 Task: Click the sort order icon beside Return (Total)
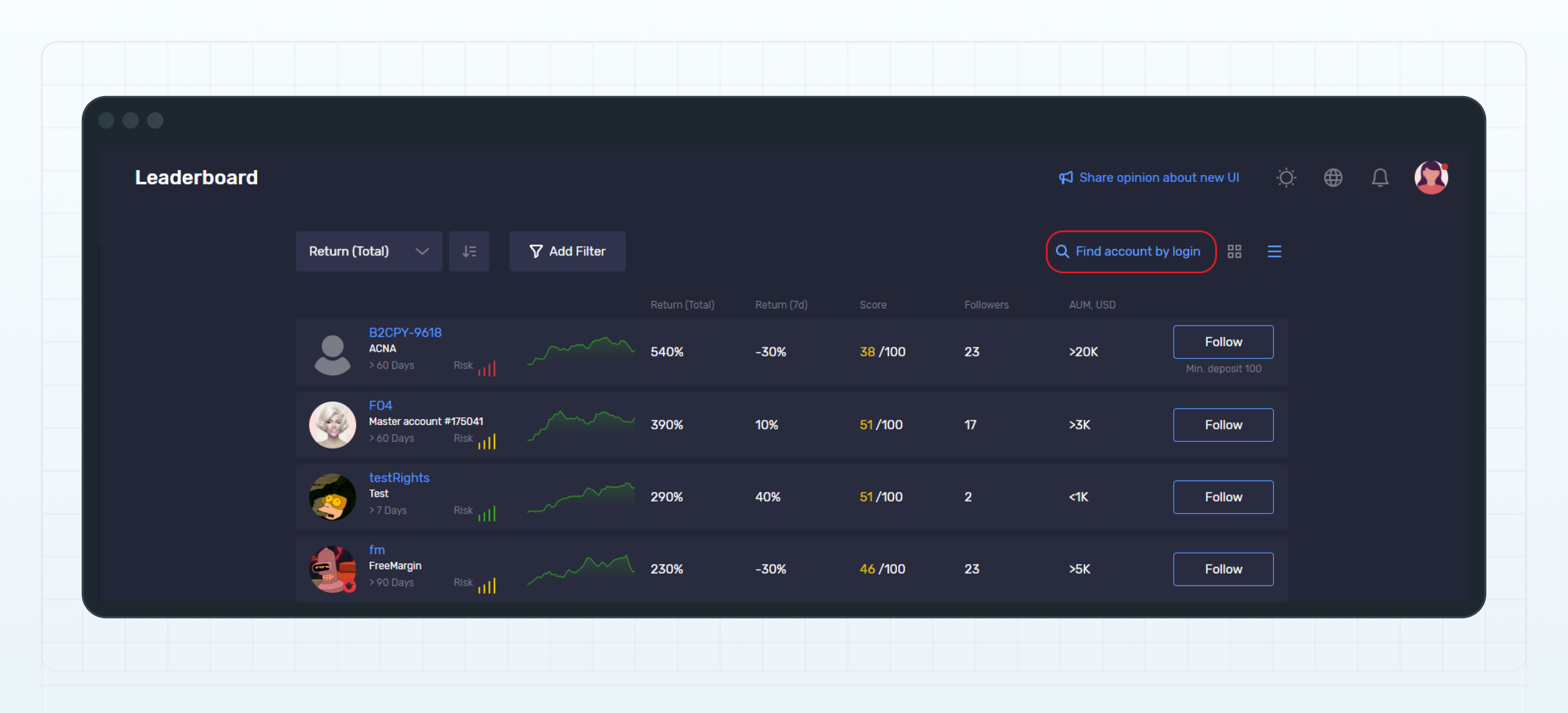pos(469,251)
